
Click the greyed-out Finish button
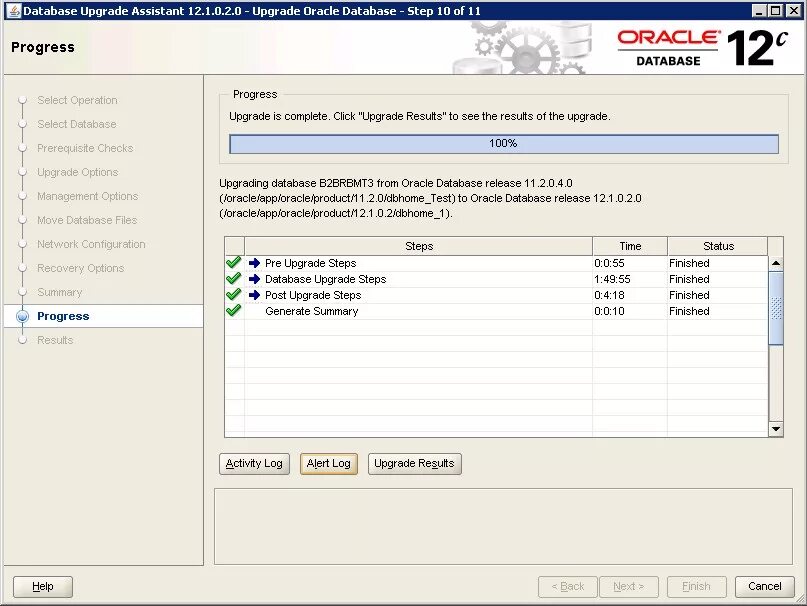pos(696,586)
